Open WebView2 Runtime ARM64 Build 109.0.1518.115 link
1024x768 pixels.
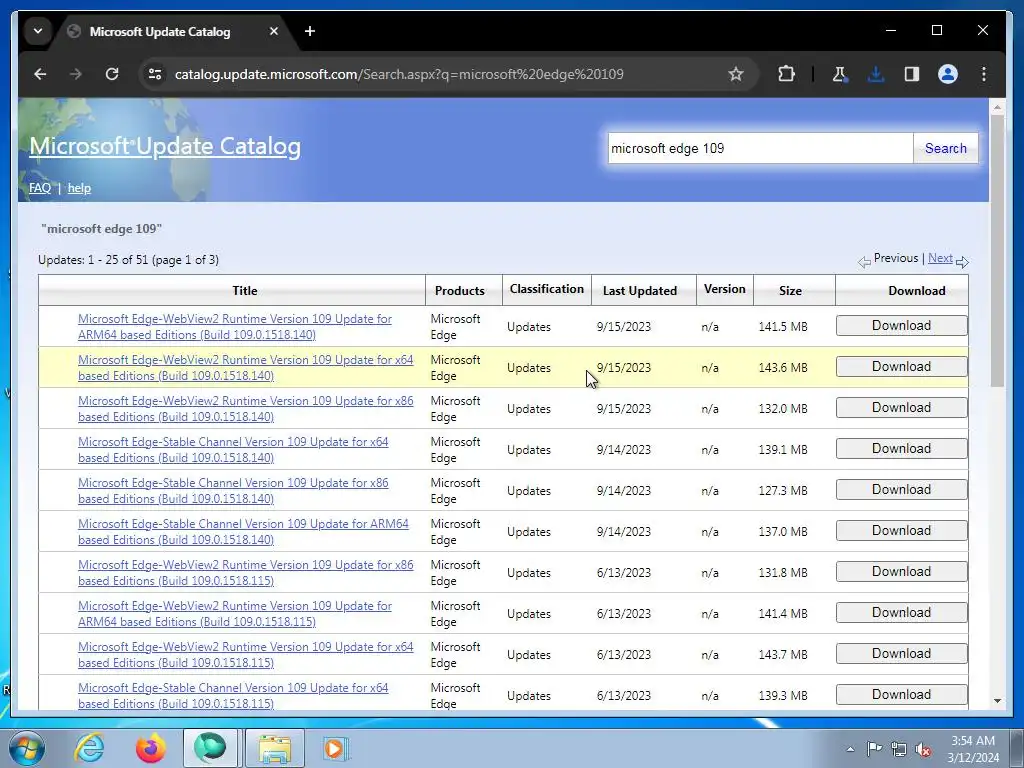coord(234,614)
